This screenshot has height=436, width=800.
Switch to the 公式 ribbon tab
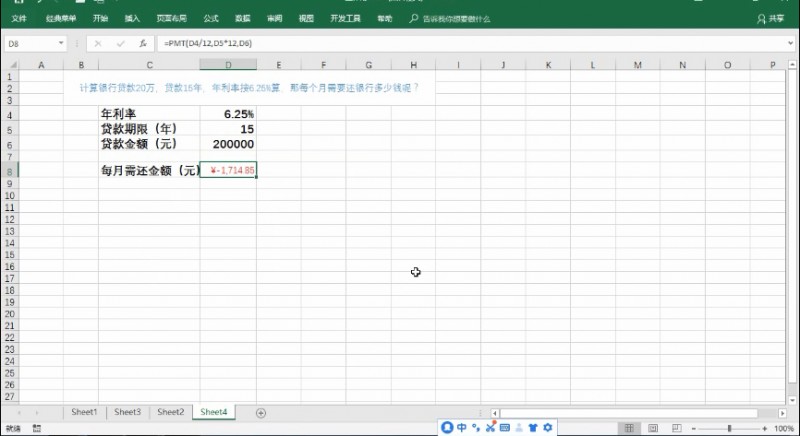(x=211, y=18)
